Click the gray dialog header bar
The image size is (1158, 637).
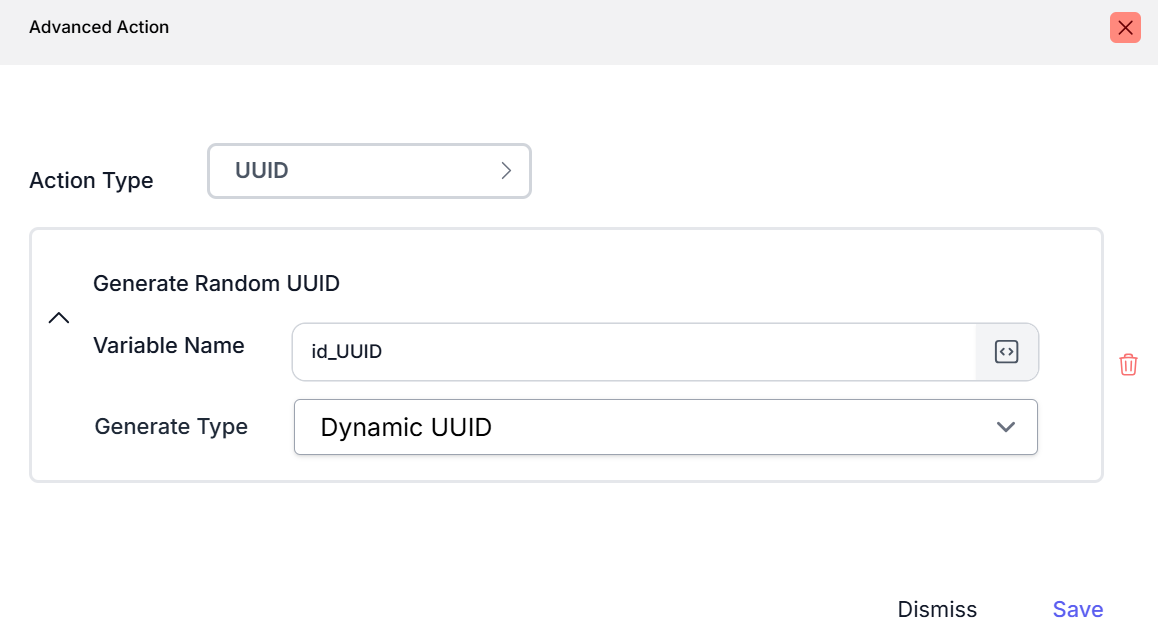(600, 30)
